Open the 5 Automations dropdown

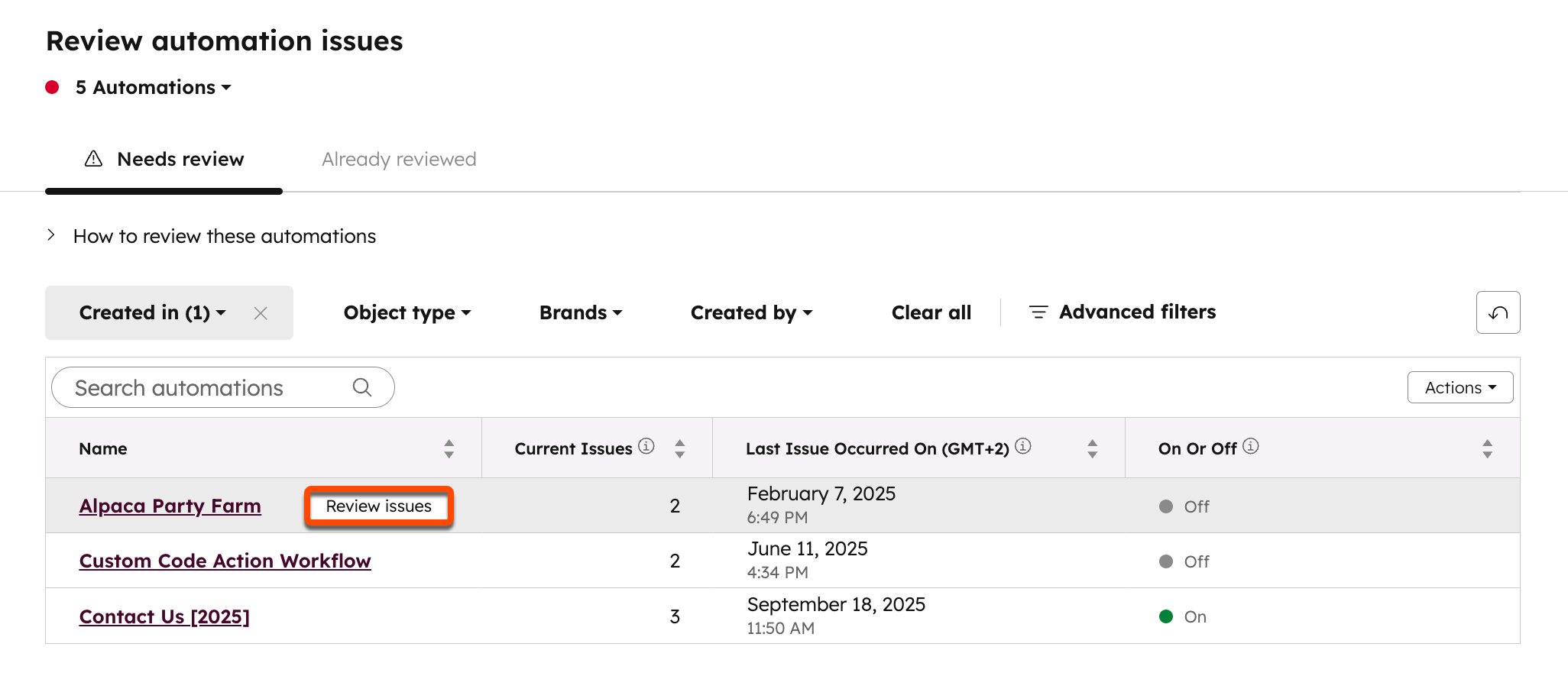point(151,87)
